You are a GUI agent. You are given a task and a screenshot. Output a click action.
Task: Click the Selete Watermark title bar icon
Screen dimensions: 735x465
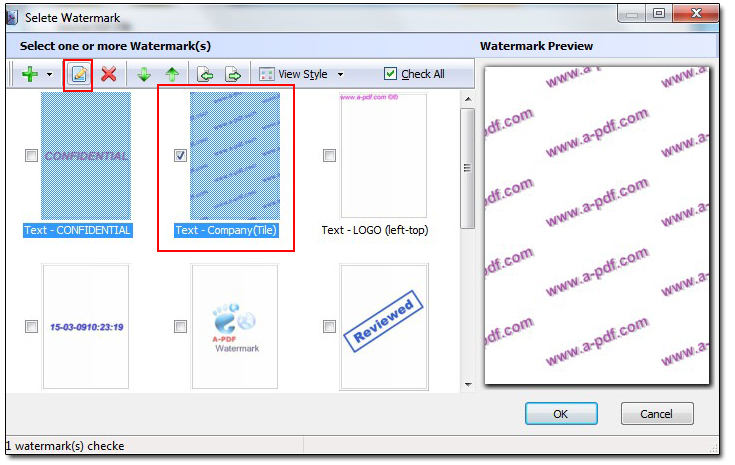click(x=12, y=17)
